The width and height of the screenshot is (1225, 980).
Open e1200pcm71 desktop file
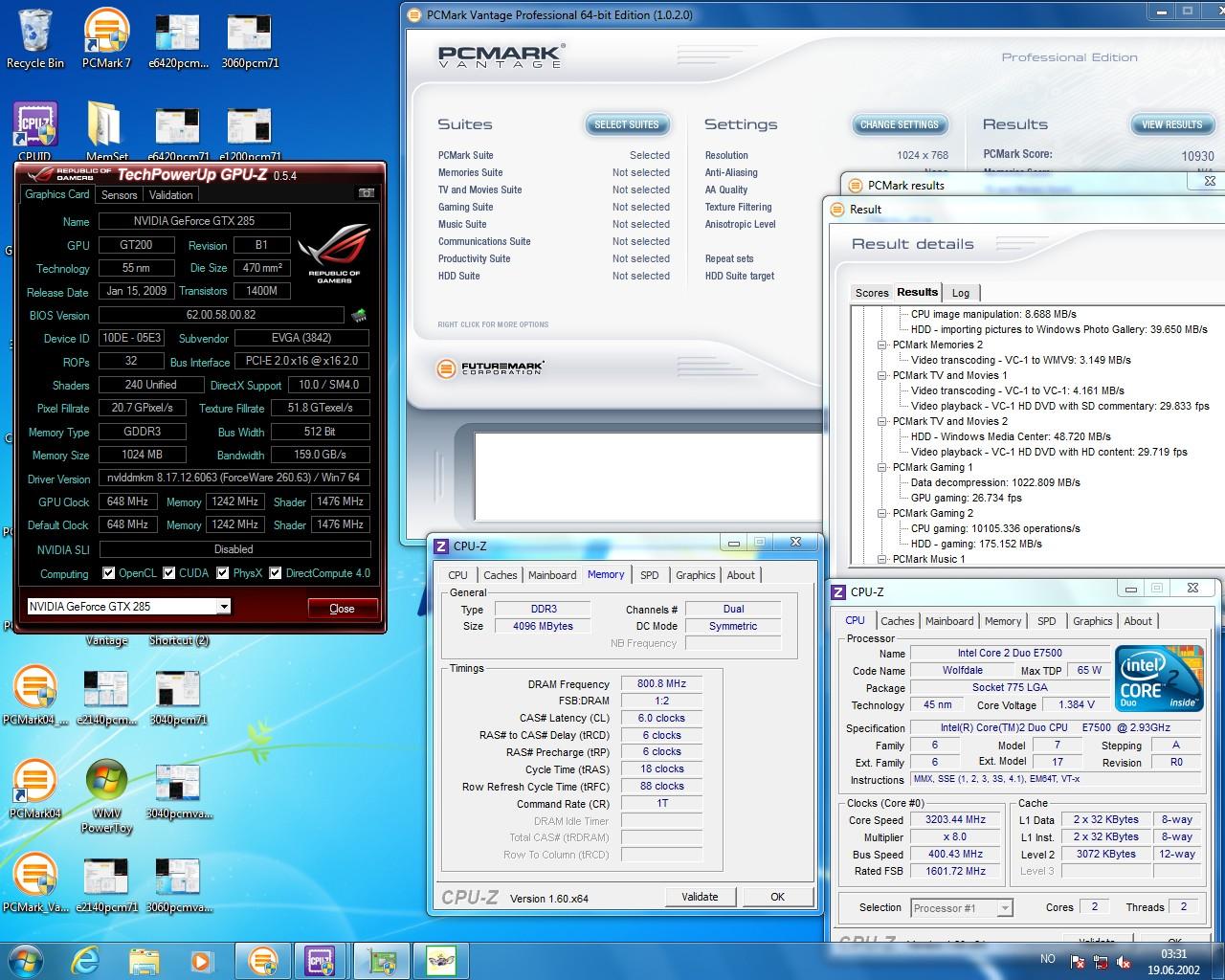click(x=250, y=130)
